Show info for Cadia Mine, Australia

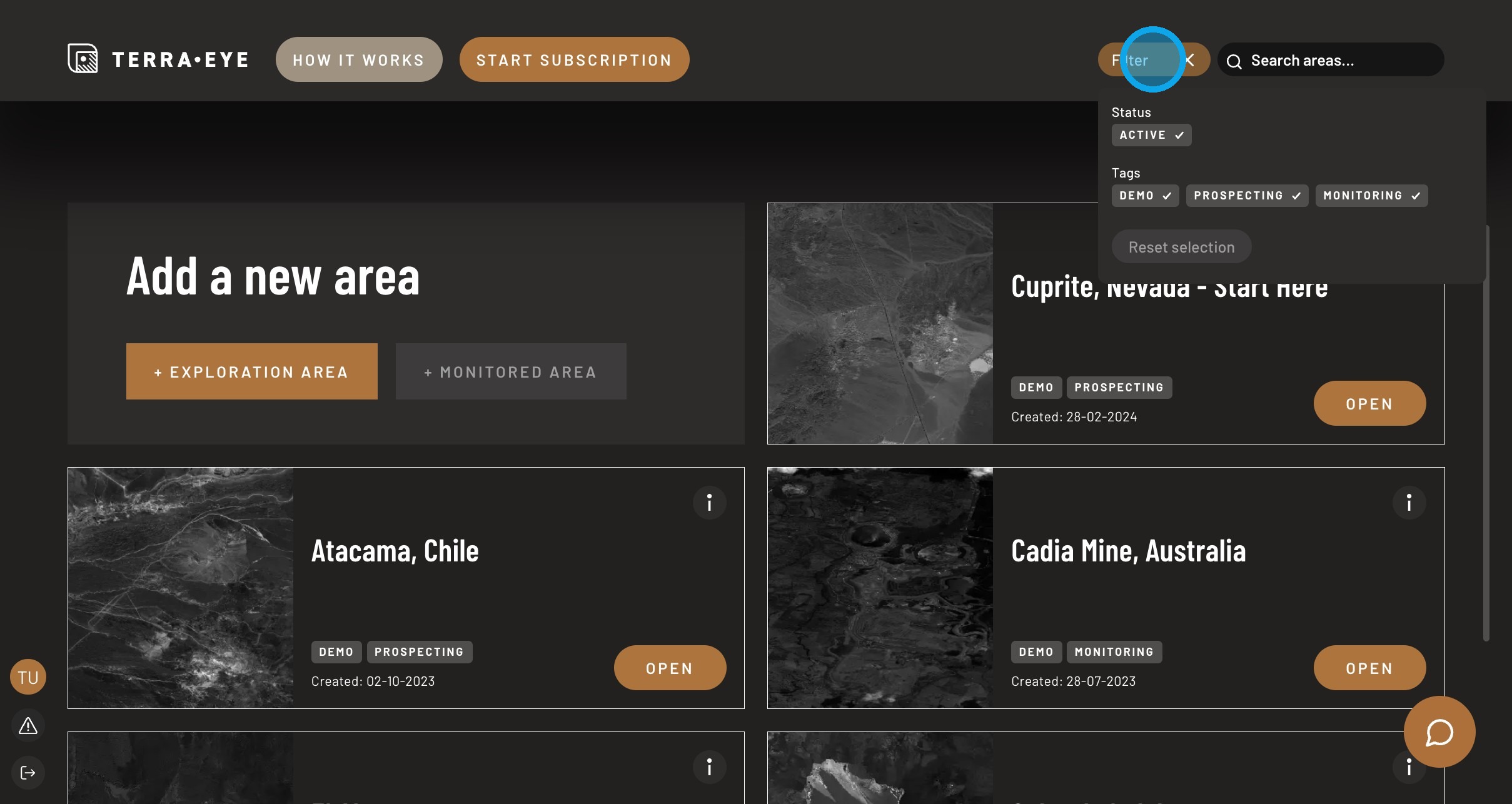click(x=1409, y=503)
